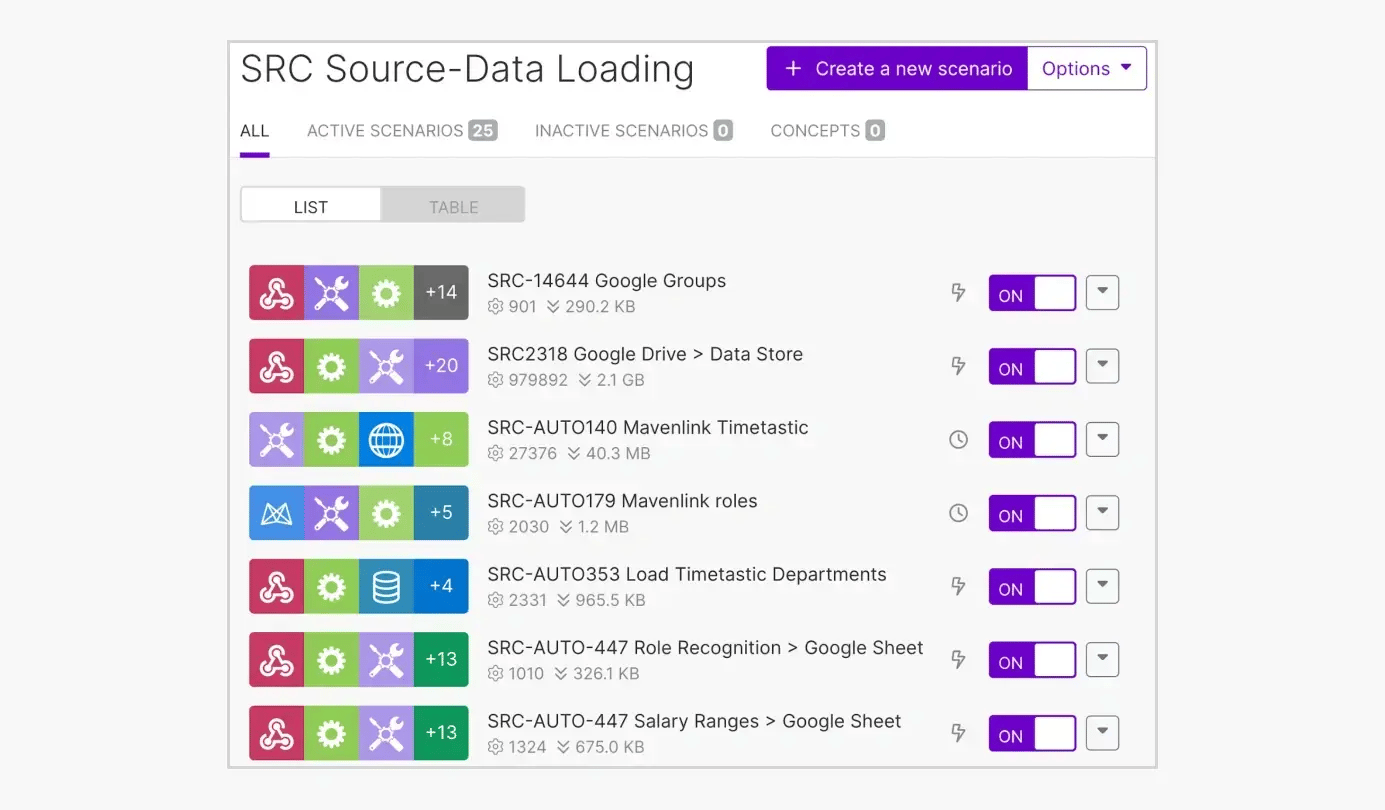1385x810 pixels.
Task: Click Create a new scenario
Action: (896, 68)
